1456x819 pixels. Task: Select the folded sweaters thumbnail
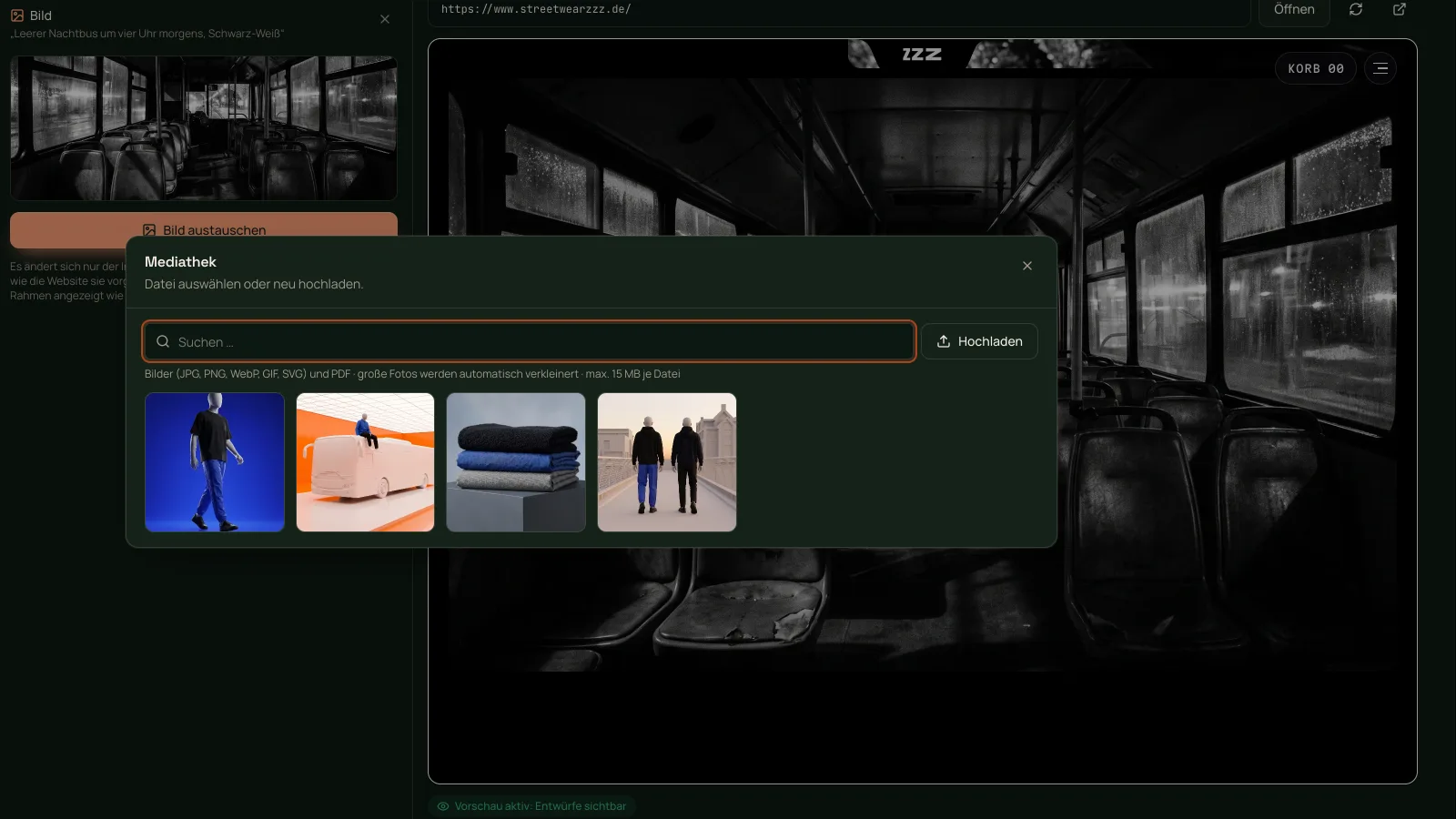[x=516, y=462]
